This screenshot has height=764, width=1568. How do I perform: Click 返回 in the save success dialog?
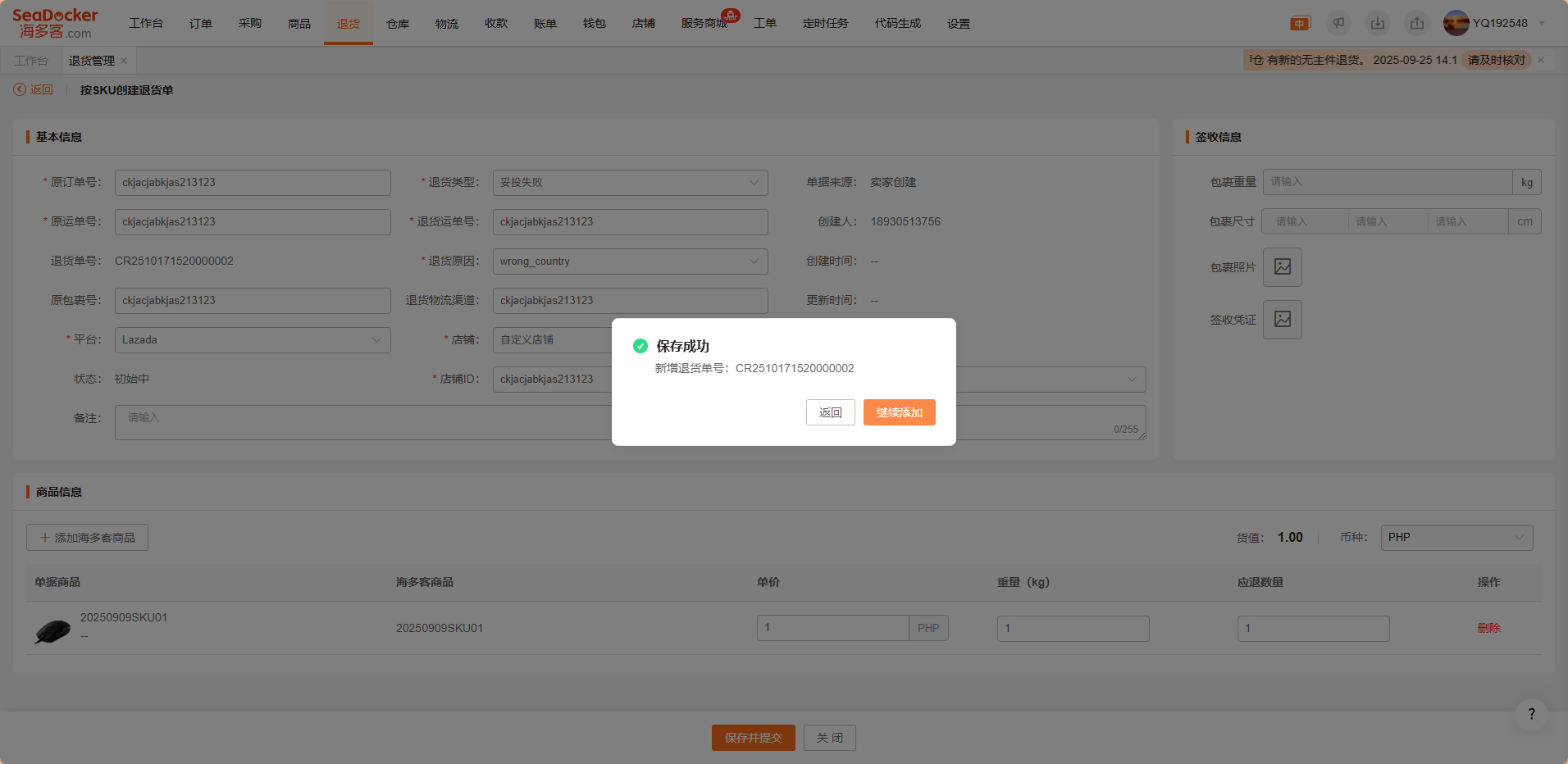click(x=830, y=412)
